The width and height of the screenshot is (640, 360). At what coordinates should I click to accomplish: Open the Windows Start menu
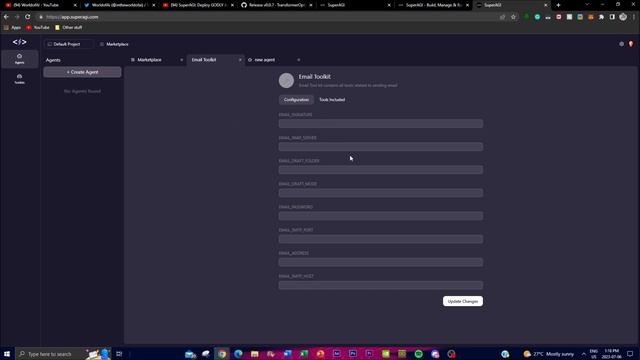tap(7, 354)
